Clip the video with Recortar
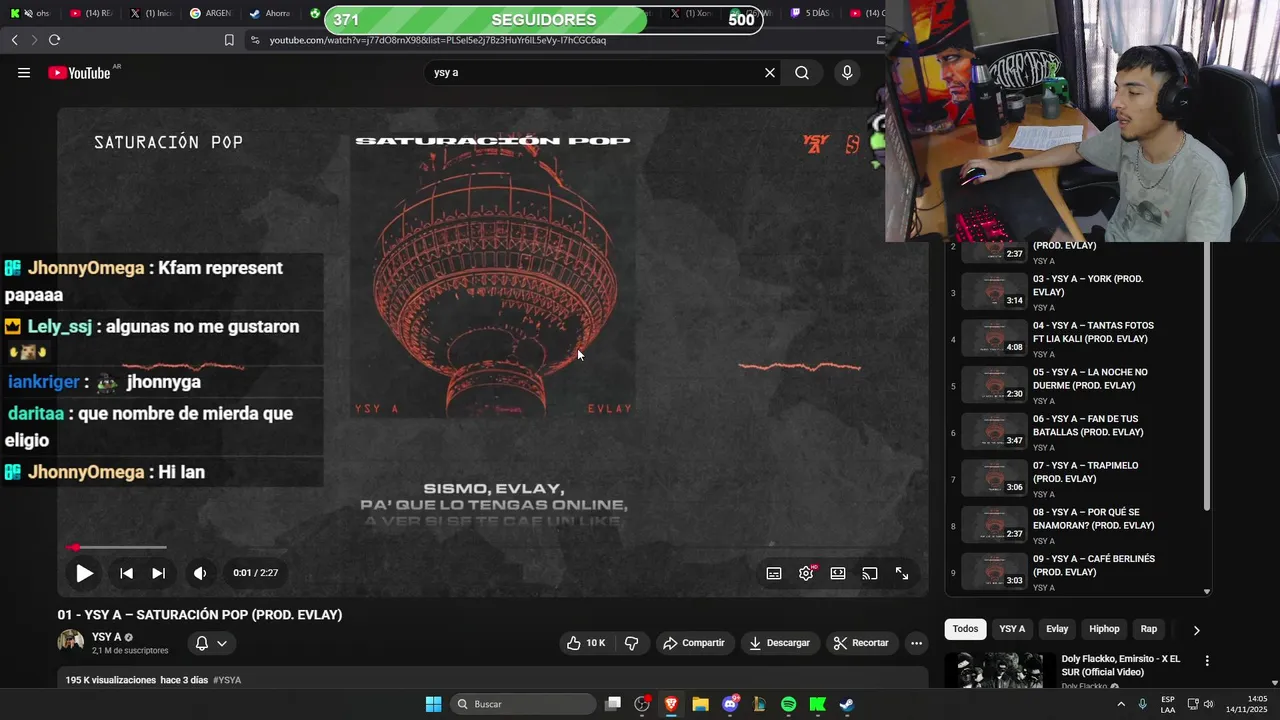The image size is (1280, 720). (861, 643)
